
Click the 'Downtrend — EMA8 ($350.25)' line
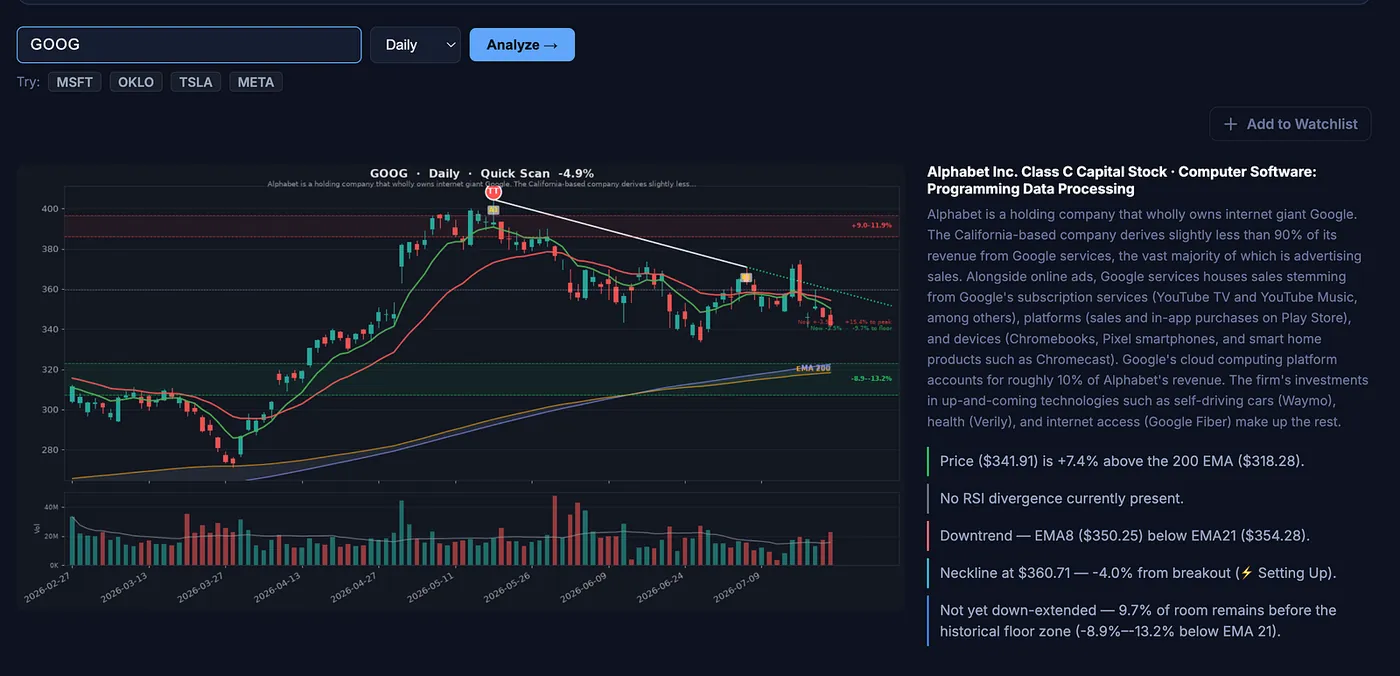pyautogui.click(x=1125, y=535)
